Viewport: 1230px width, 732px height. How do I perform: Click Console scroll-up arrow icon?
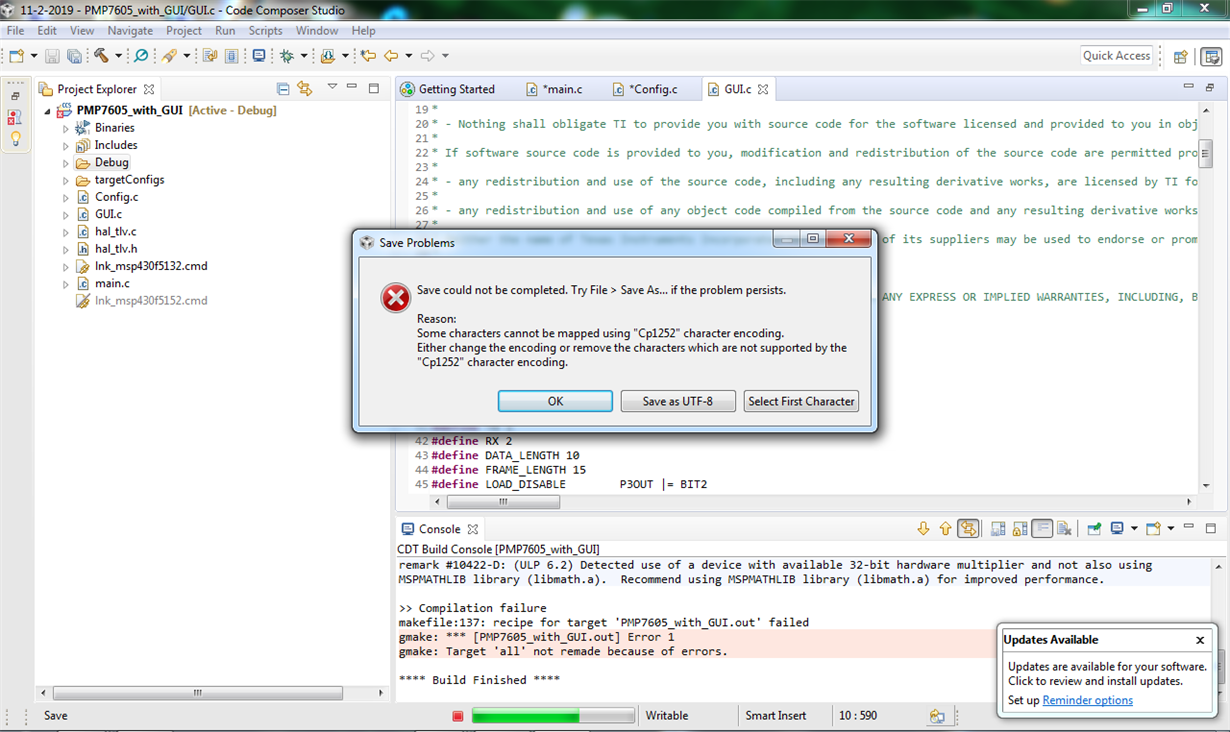(945, 529)
